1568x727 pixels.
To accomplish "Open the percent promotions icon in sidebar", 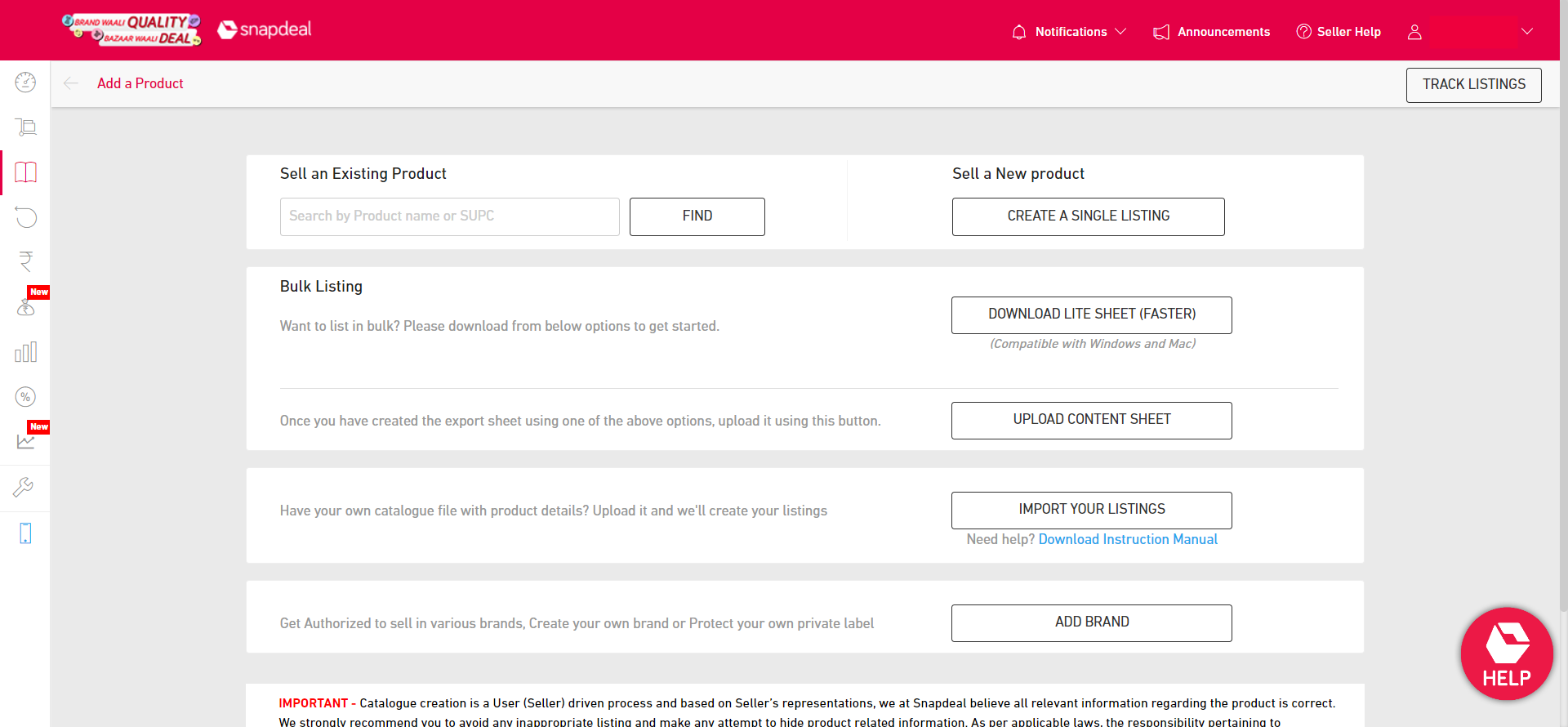I will pyautogui.click(x=25, y=397).
